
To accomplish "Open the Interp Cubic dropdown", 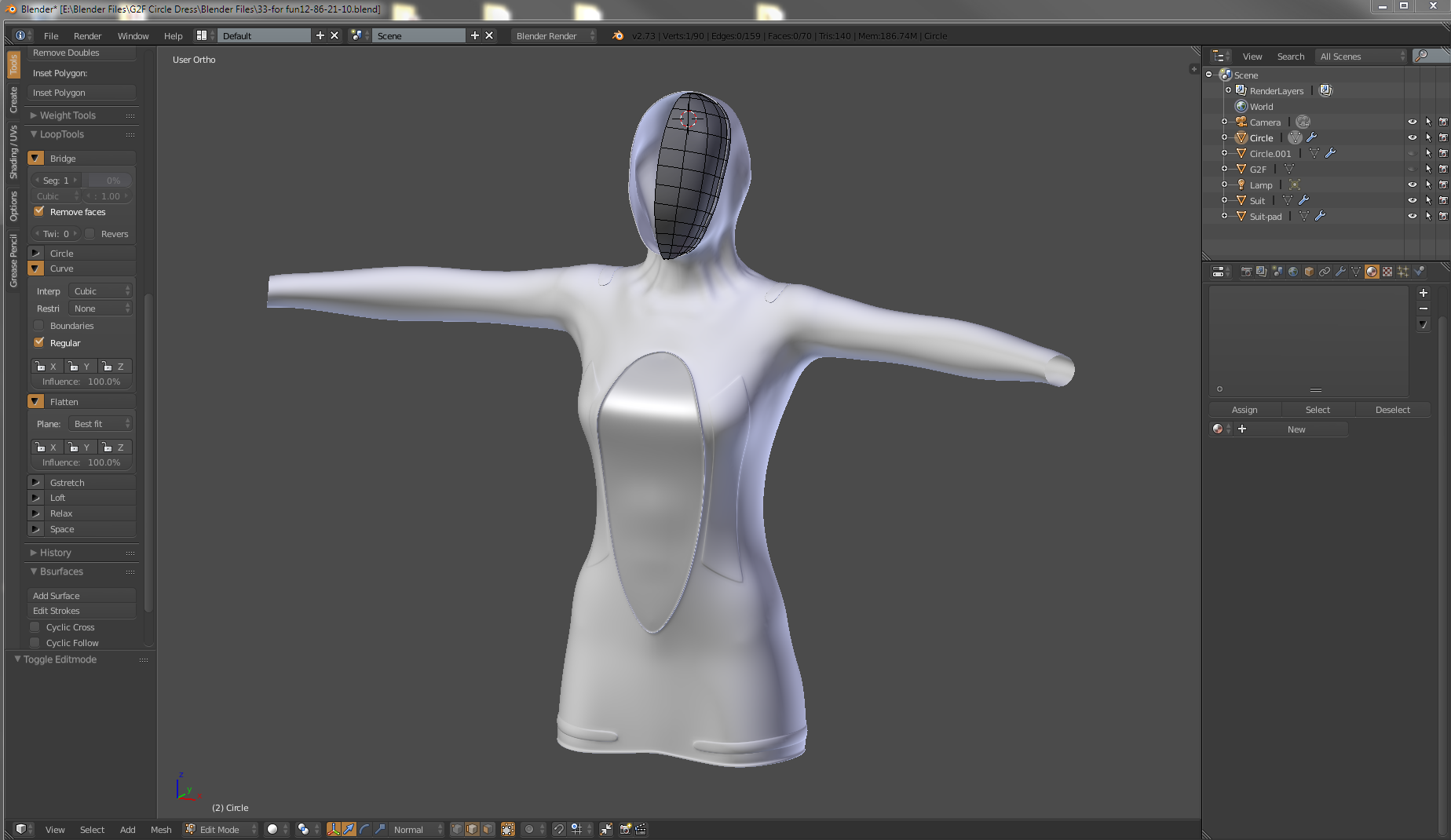I will pos(101,290).
